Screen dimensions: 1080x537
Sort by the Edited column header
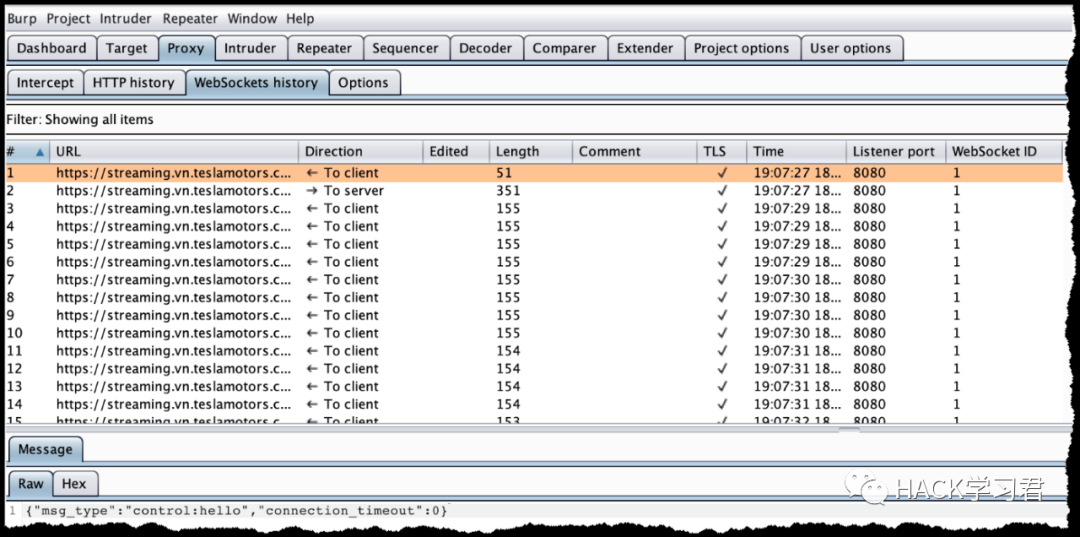456,151
